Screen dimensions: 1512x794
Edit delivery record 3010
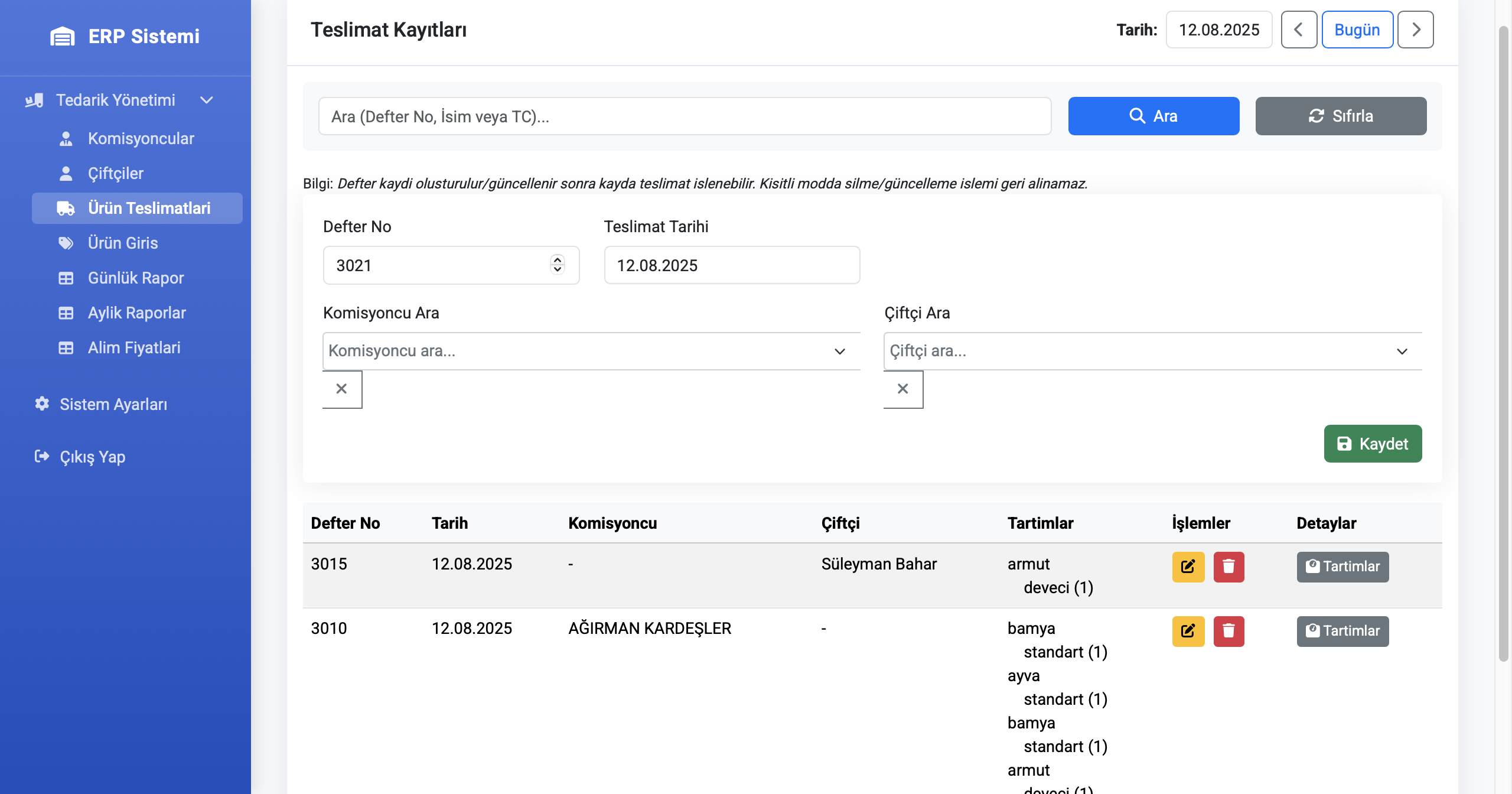tap(1188, 631)
